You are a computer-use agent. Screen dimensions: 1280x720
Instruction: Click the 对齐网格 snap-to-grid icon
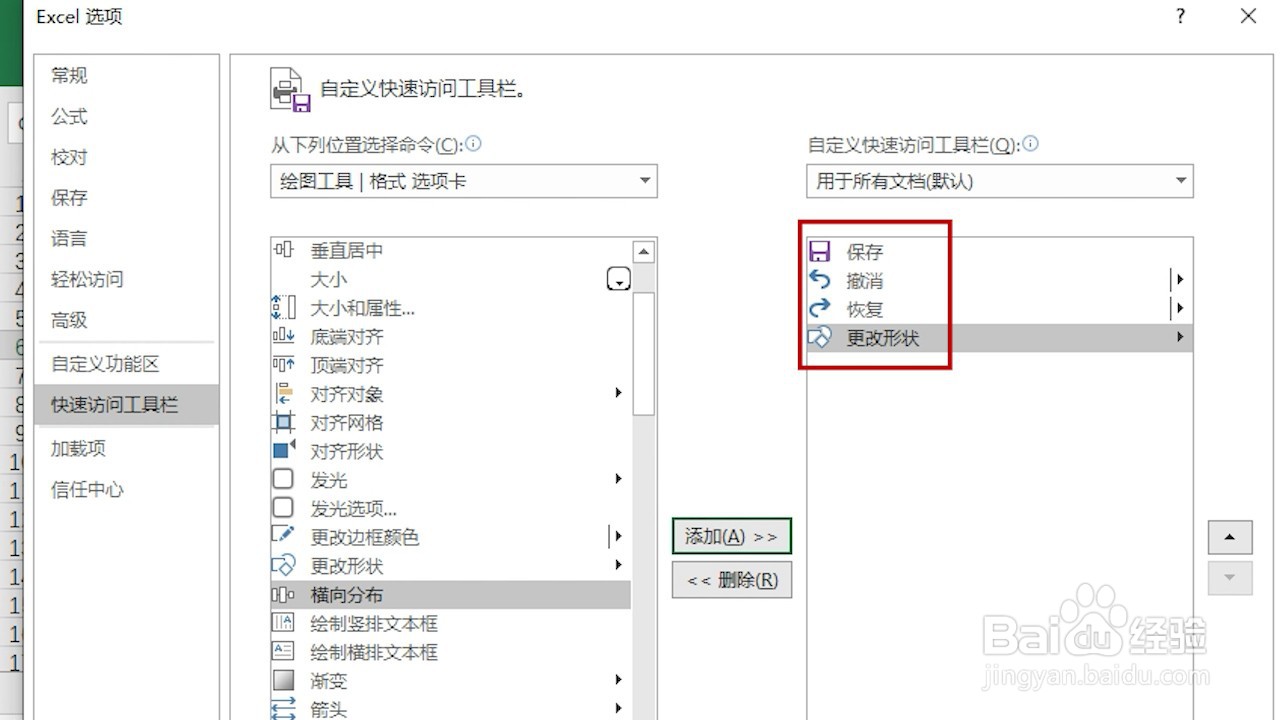pos(284,422)
